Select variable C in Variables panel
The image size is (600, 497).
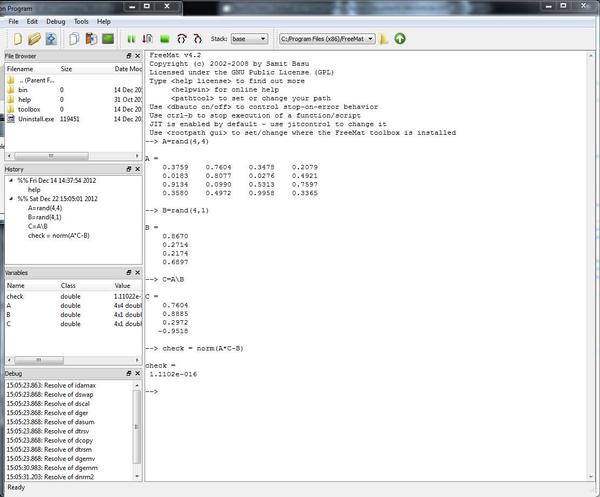[x=73, y=324]
